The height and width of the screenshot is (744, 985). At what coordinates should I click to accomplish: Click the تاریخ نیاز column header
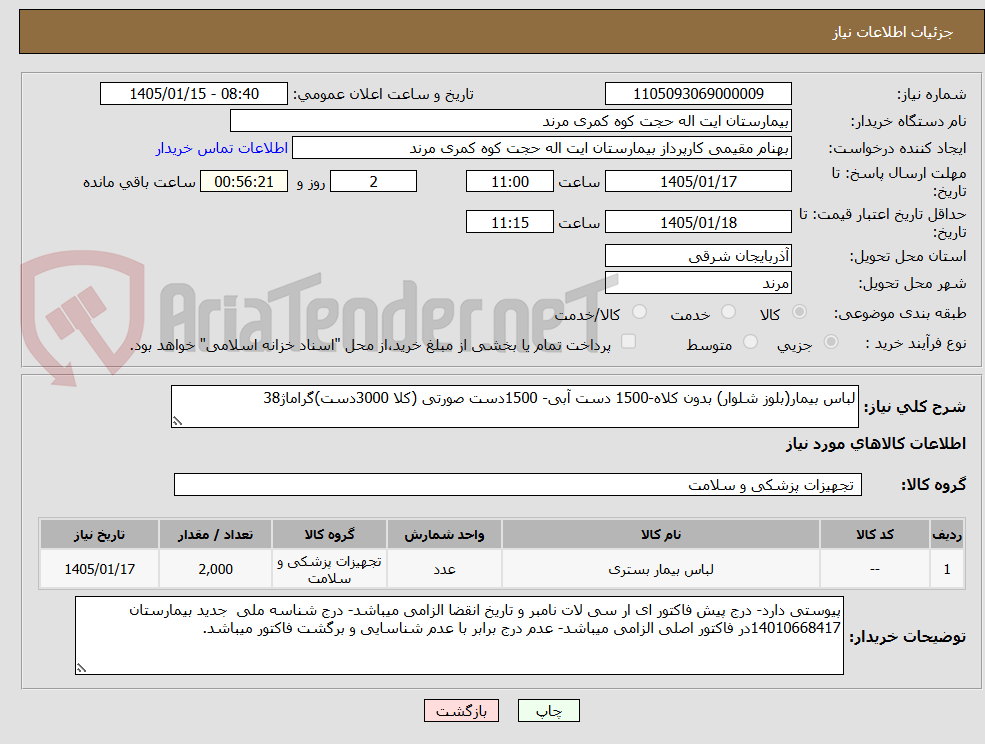pyautogui.click(x=99, y=534)
